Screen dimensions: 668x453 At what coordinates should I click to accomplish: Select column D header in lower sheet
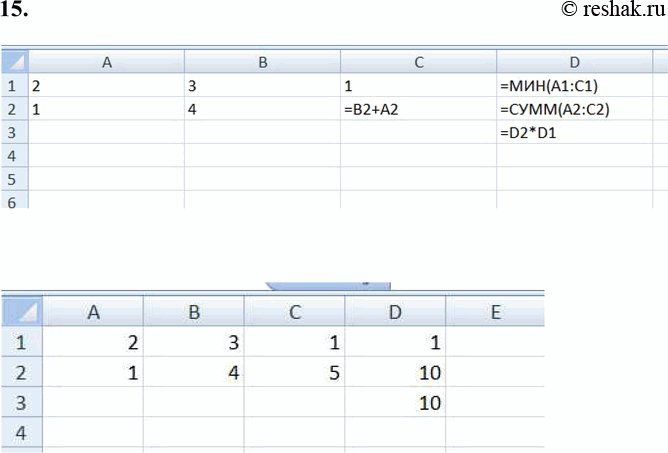point(395,312)
